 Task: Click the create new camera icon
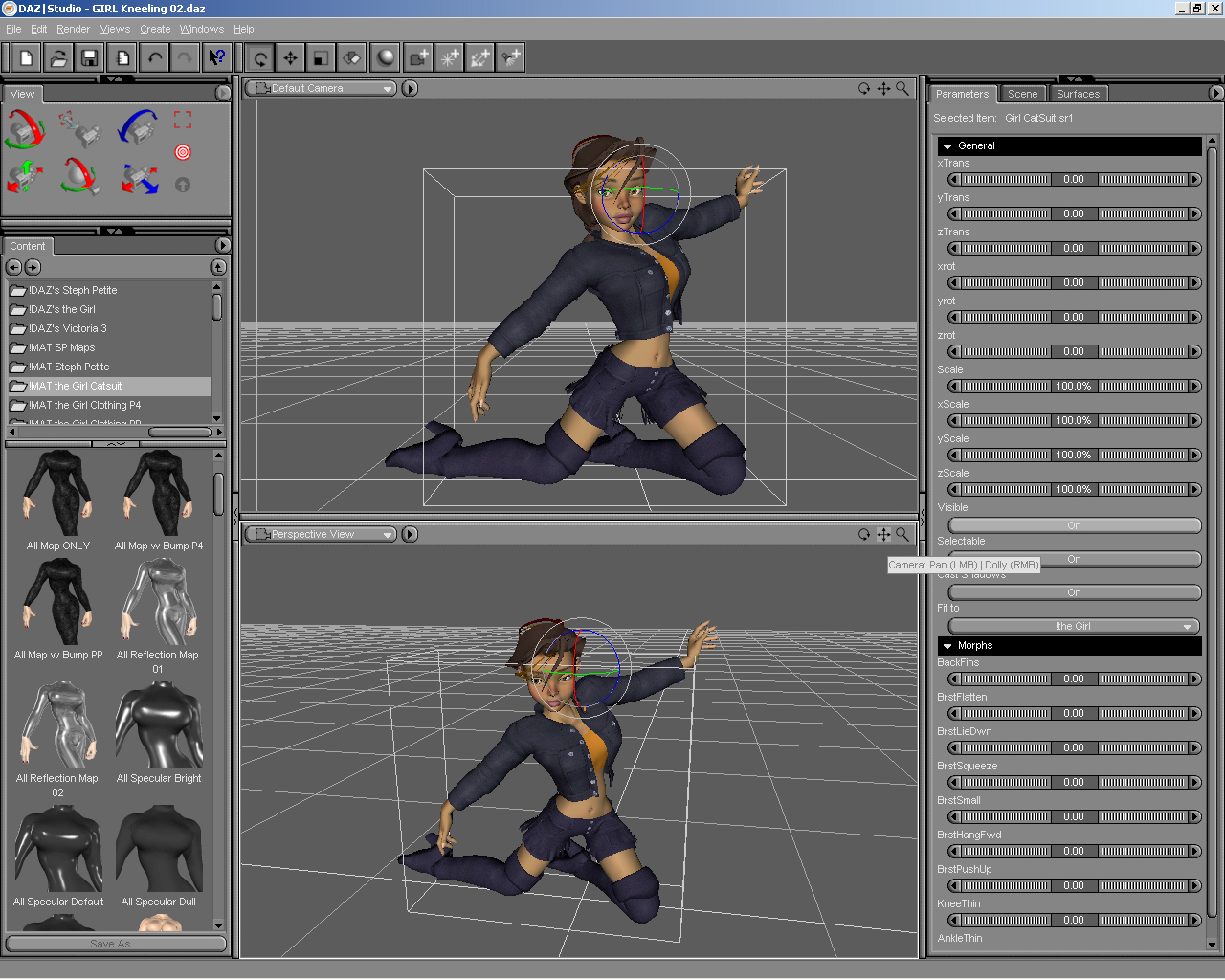click(418, 58)
